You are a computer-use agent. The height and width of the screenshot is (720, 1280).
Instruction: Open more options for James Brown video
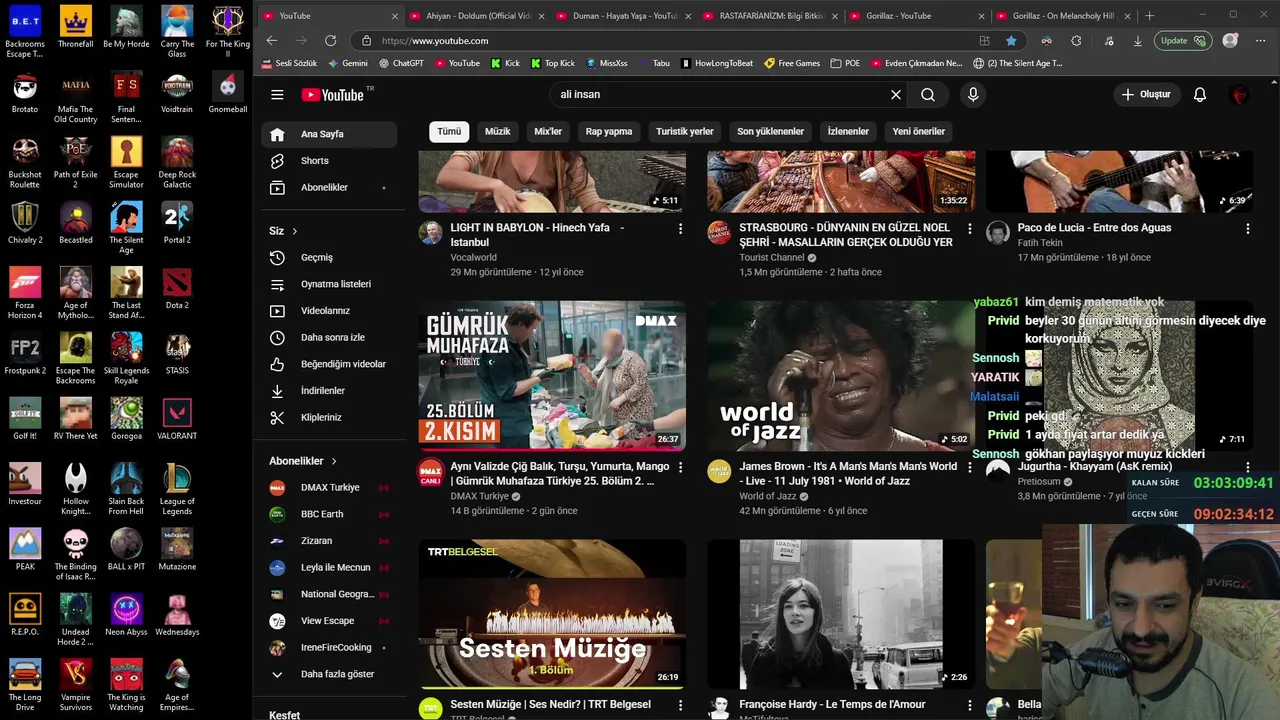969,467
